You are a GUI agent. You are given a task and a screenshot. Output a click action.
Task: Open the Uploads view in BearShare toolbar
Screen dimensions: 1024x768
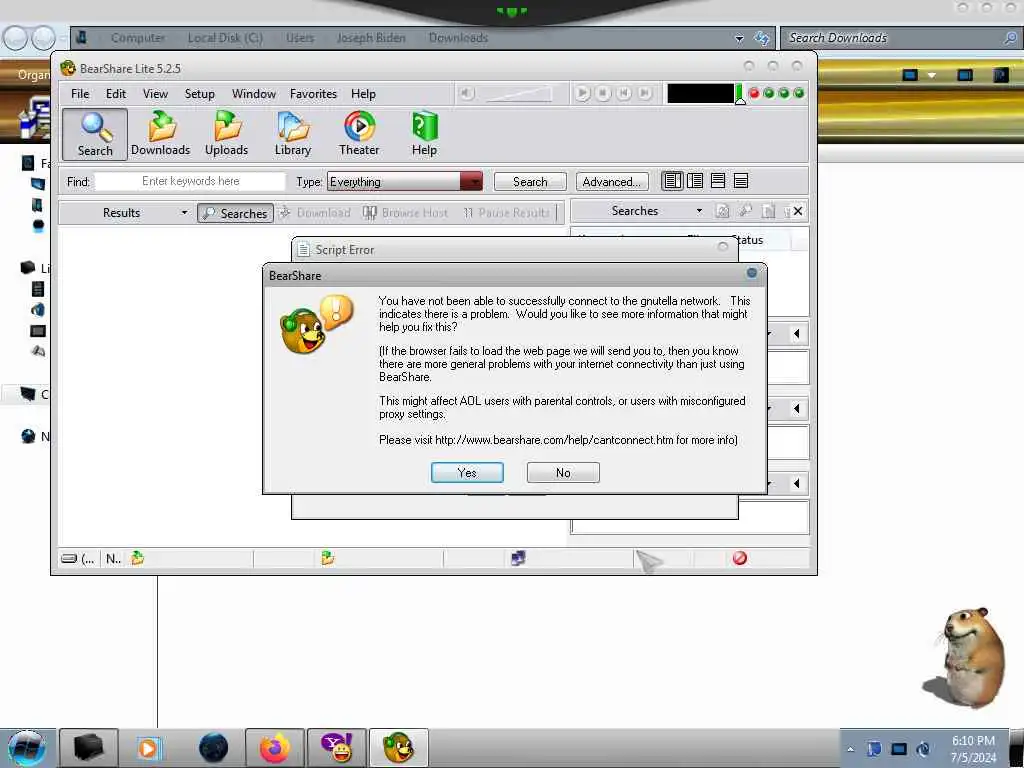tap(227, 134)
